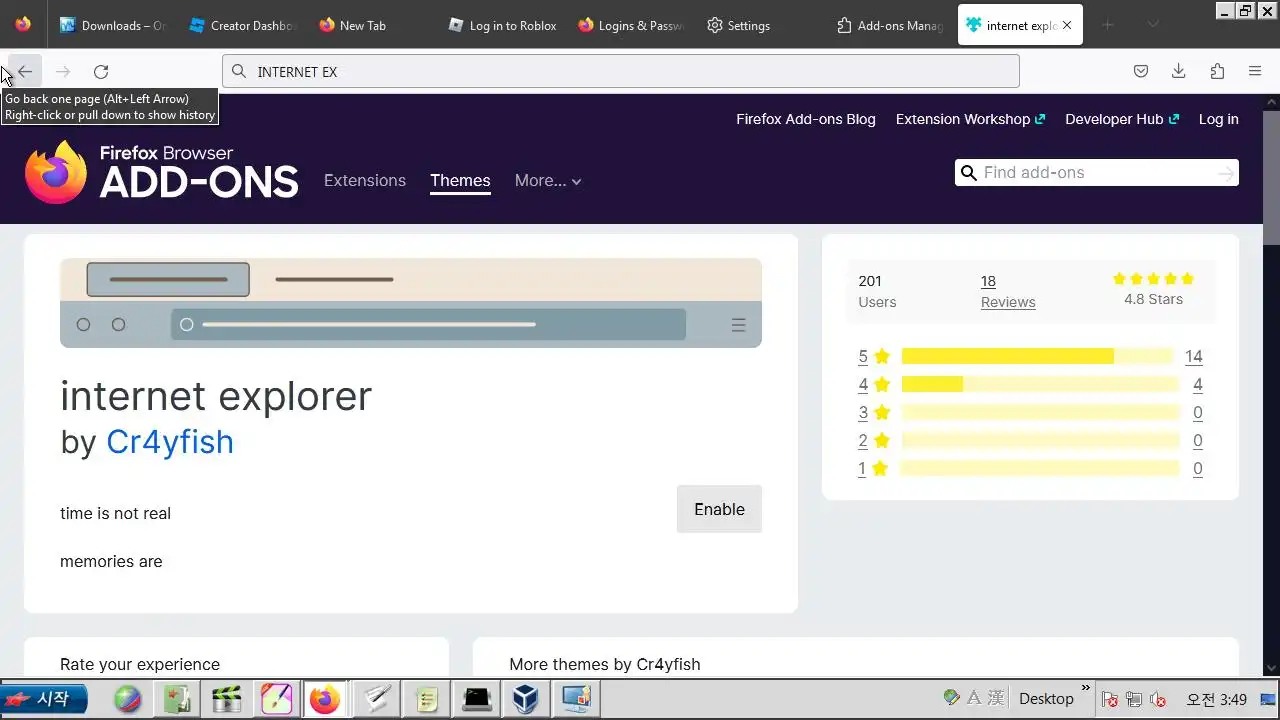Click the address bar showing INTERNET EX
The image size is (1280, 720).
pos(621,71)
